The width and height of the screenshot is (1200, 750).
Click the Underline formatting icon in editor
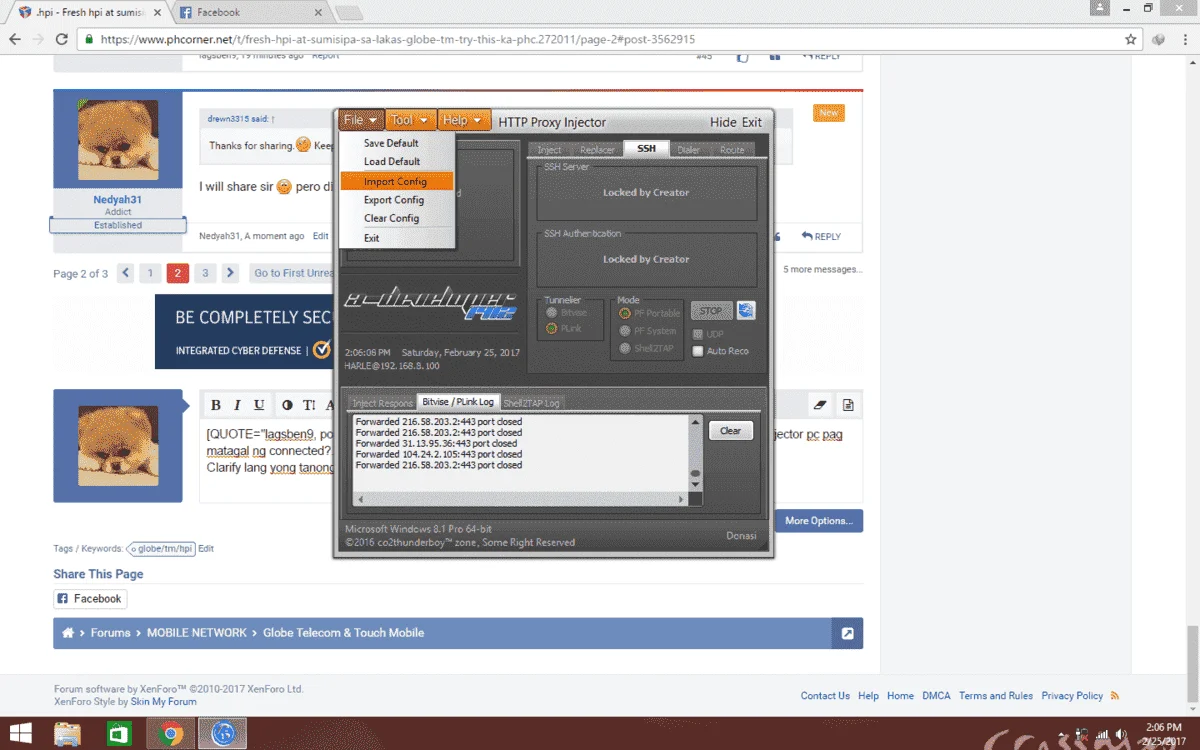point(259,405)
